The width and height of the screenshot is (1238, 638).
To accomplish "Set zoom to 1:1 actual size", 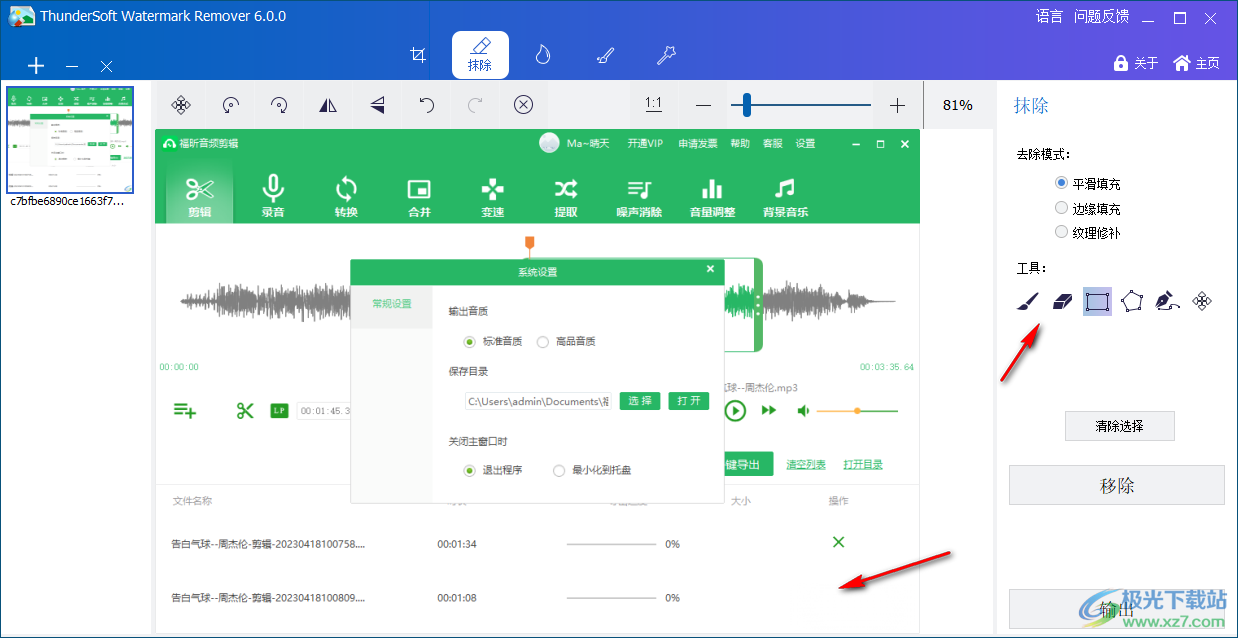I will tap(653, 104).
